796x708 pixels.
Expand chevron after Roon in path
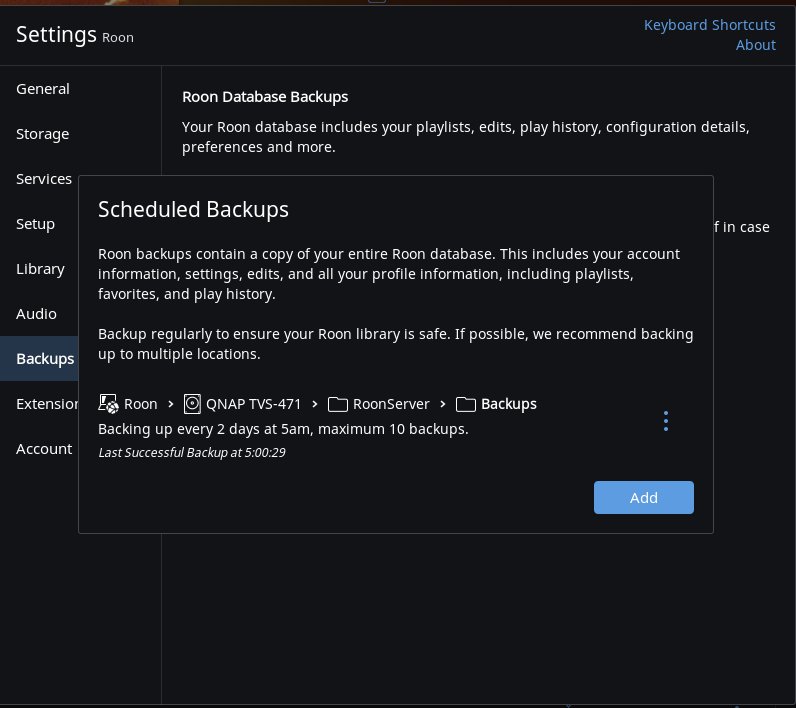171,404
